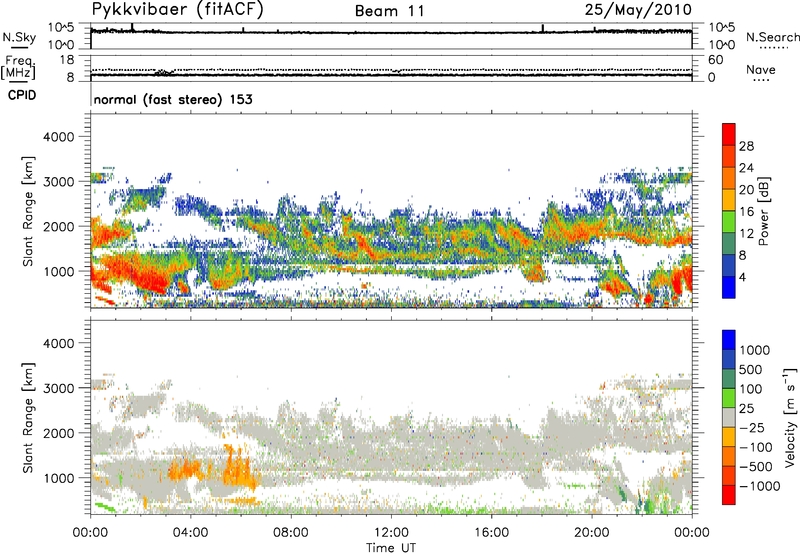Click the Pykkvibaer (fitACF) title
The image size is (800, 554).
(178, 10)
